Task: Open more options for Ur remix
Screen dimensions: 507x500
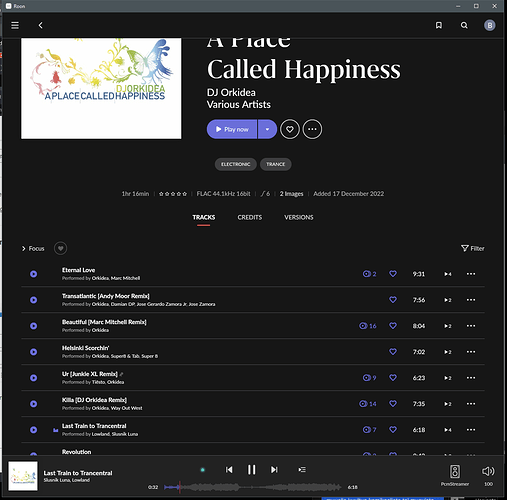Action: (471, 378)
